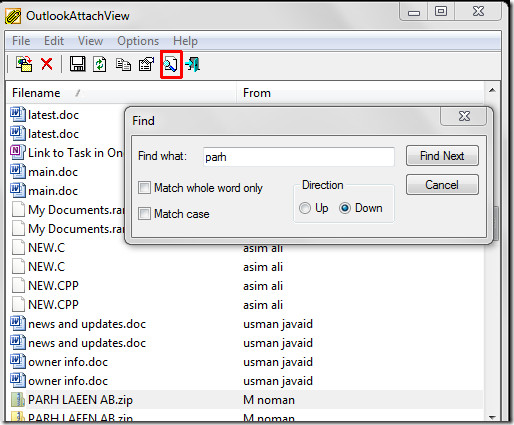Image resolution: width=514 pixels, height=425 pixels.
Task: Click M noman sender of highlighted PARH LAEEN AB.zip
Action: pyautogui.click(x=269, y=400)
